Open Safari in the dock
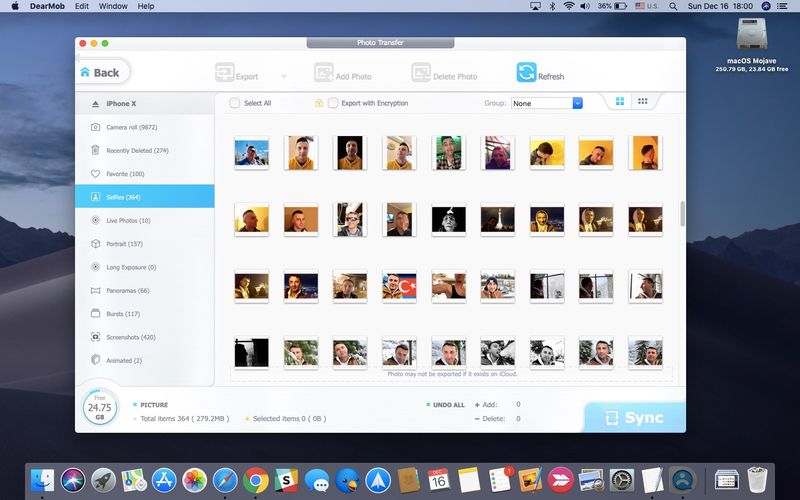Image resolution: width=800 pixels, height=500 pixels. pos(225,480)
